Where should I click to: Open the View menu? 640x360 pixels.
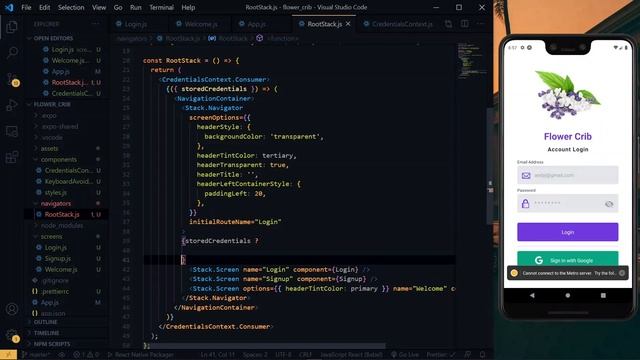pos(99,7)
